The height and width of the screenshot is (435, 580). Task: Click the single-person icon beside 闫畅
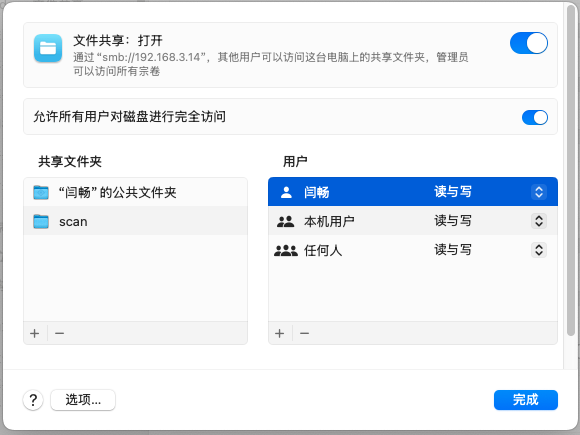point(286,192)
